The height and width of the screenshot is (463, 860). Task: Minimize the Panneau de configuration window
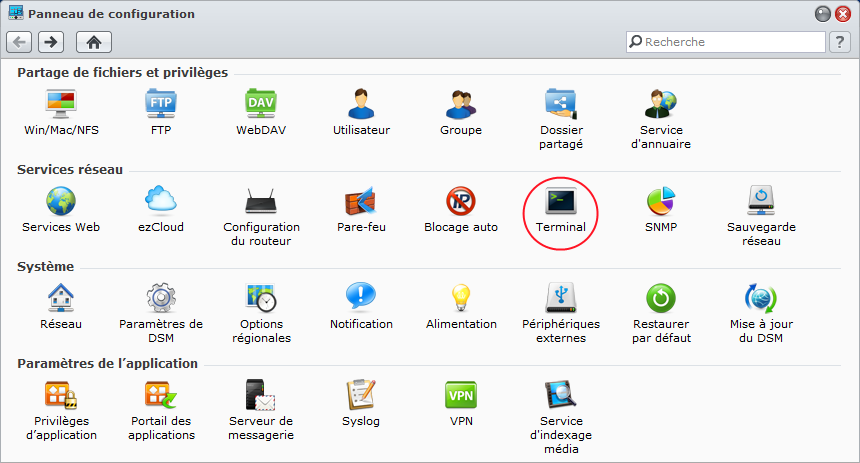click(823, 14)
